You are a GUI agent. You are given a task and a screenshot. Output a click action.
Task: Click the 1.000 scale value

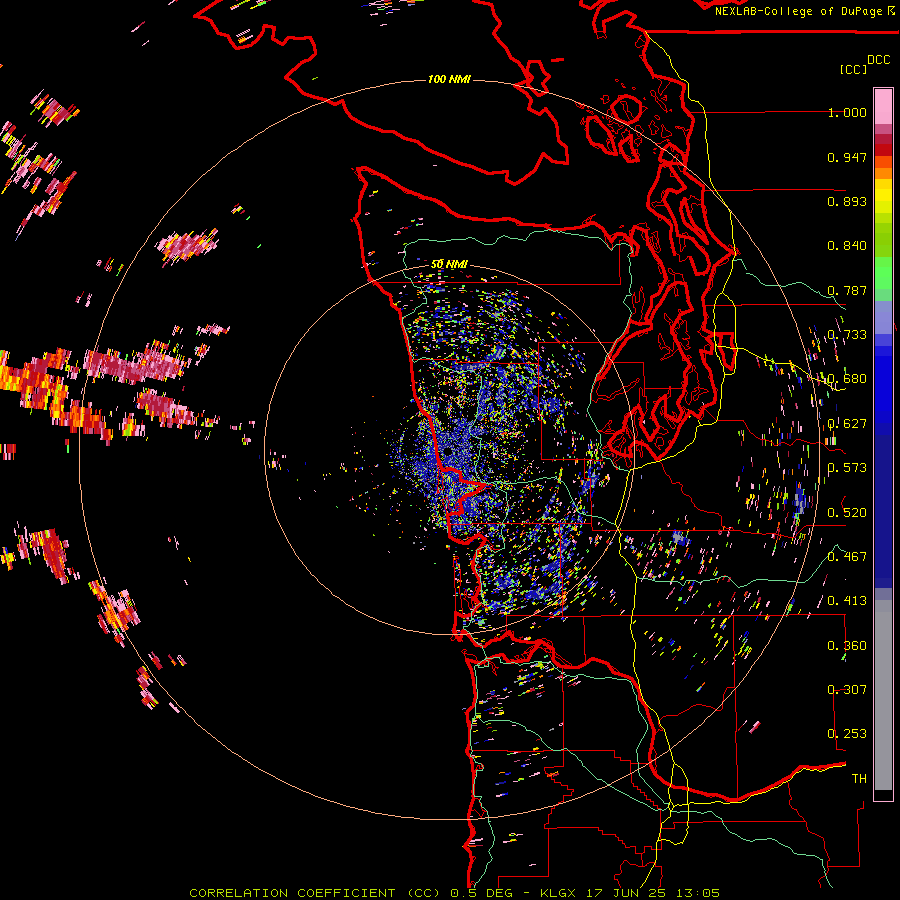[x=847, y=113]
